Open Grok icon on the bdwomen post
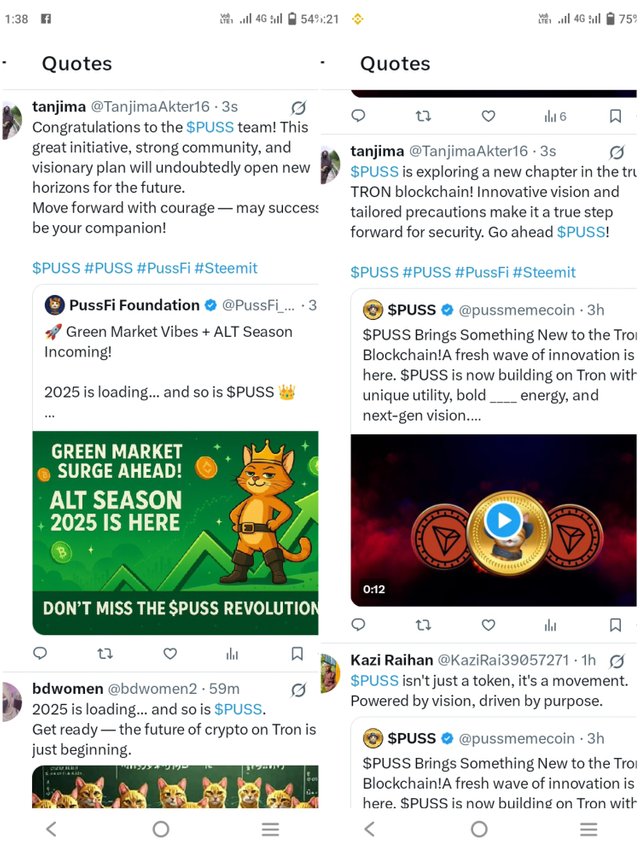The height and width of the screenshot is (853, 640). (x=298, y=690)
